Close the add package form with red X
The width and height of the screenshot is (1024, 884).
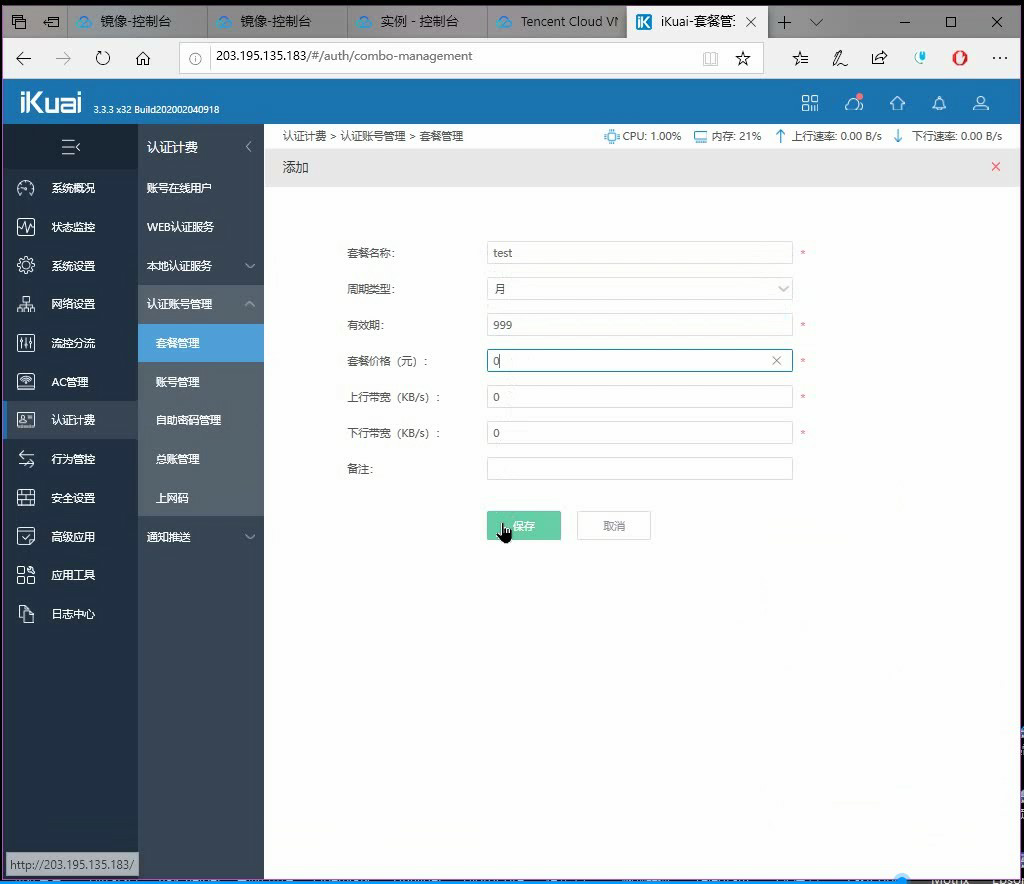(x=995, y=167)
